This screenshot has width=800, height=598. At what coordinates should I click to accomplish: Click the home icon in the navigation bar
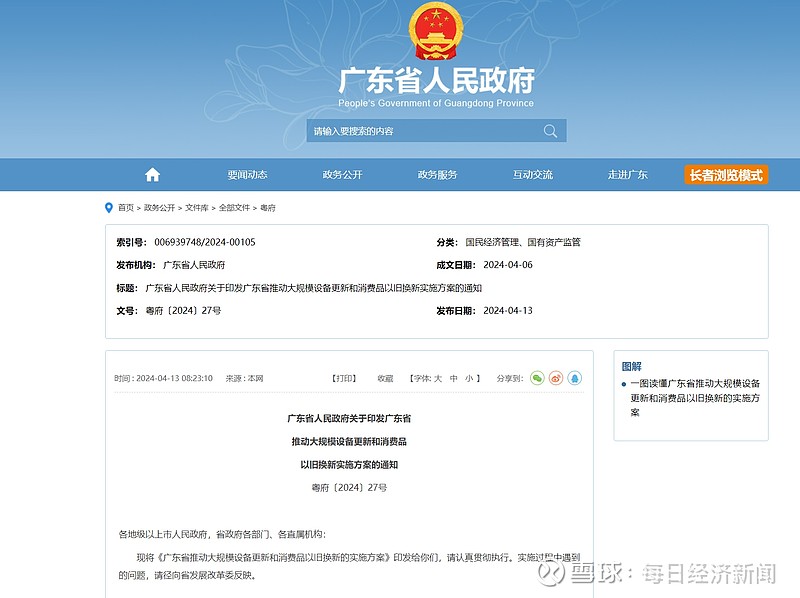[150, 172]
